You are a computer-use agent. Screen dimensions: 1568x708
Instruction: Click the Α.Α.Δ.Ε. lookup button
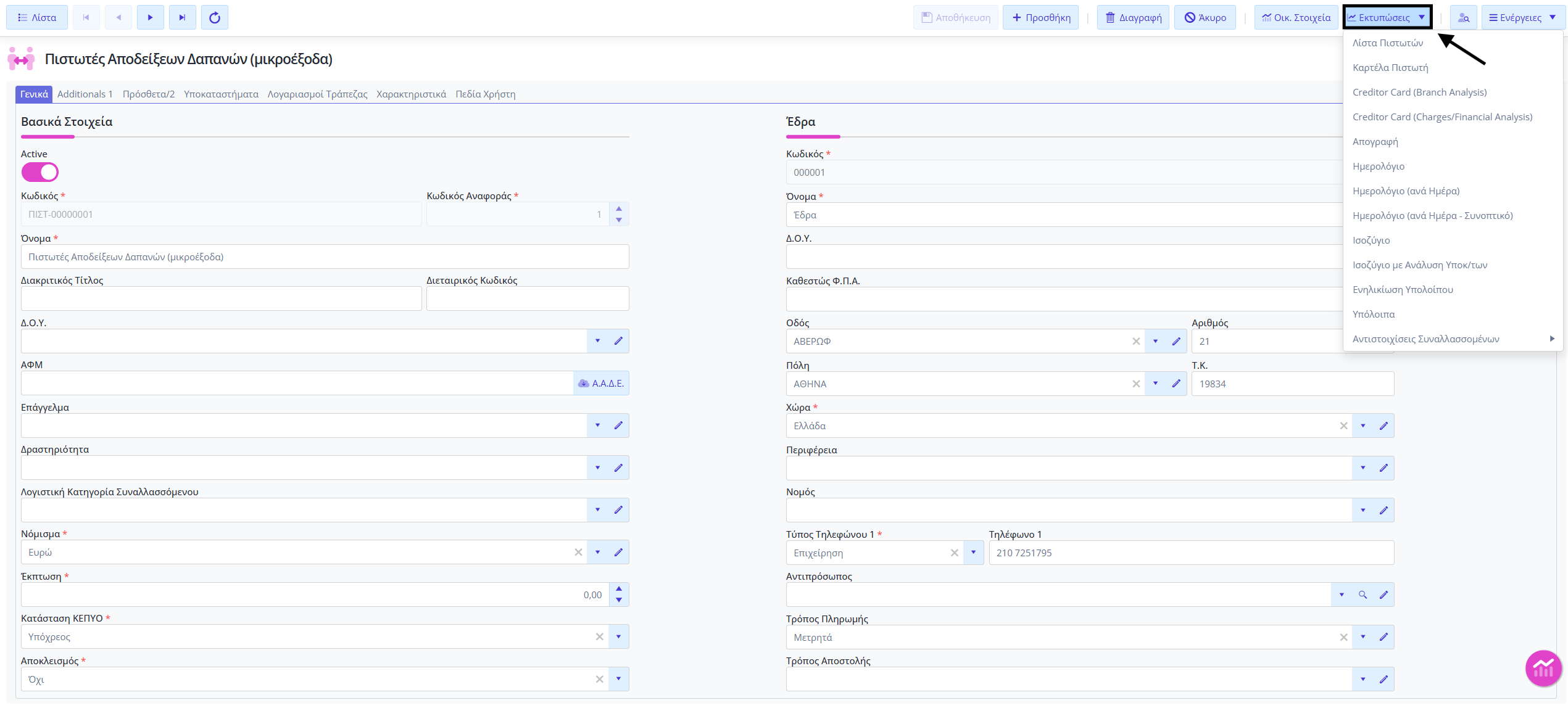(601, 383)
